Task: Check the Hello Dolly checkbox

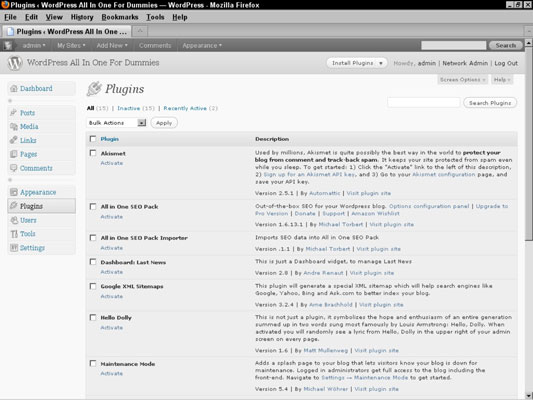Action: [x=93, y=317]
